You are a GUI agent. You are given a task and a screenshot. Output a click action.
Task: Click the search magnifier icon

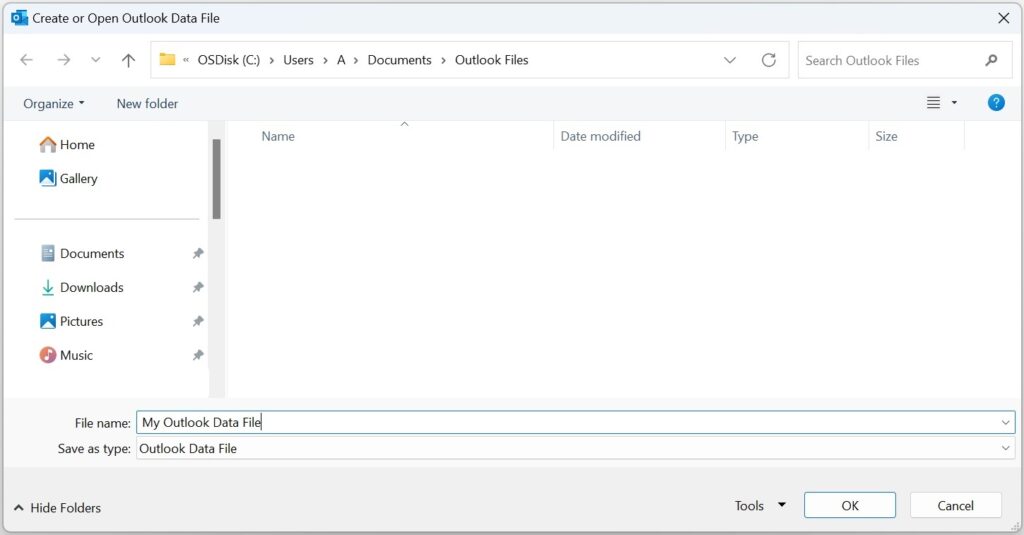[991, 60]
